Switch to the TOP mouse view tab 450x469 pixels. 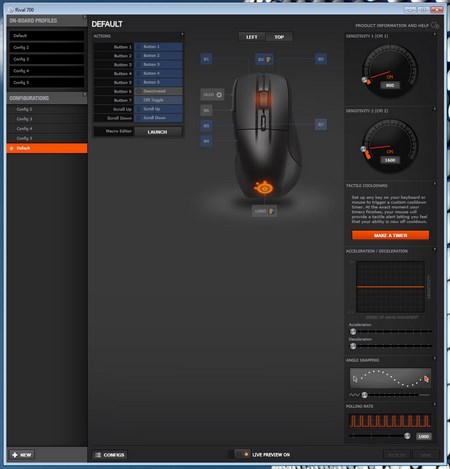279,37
